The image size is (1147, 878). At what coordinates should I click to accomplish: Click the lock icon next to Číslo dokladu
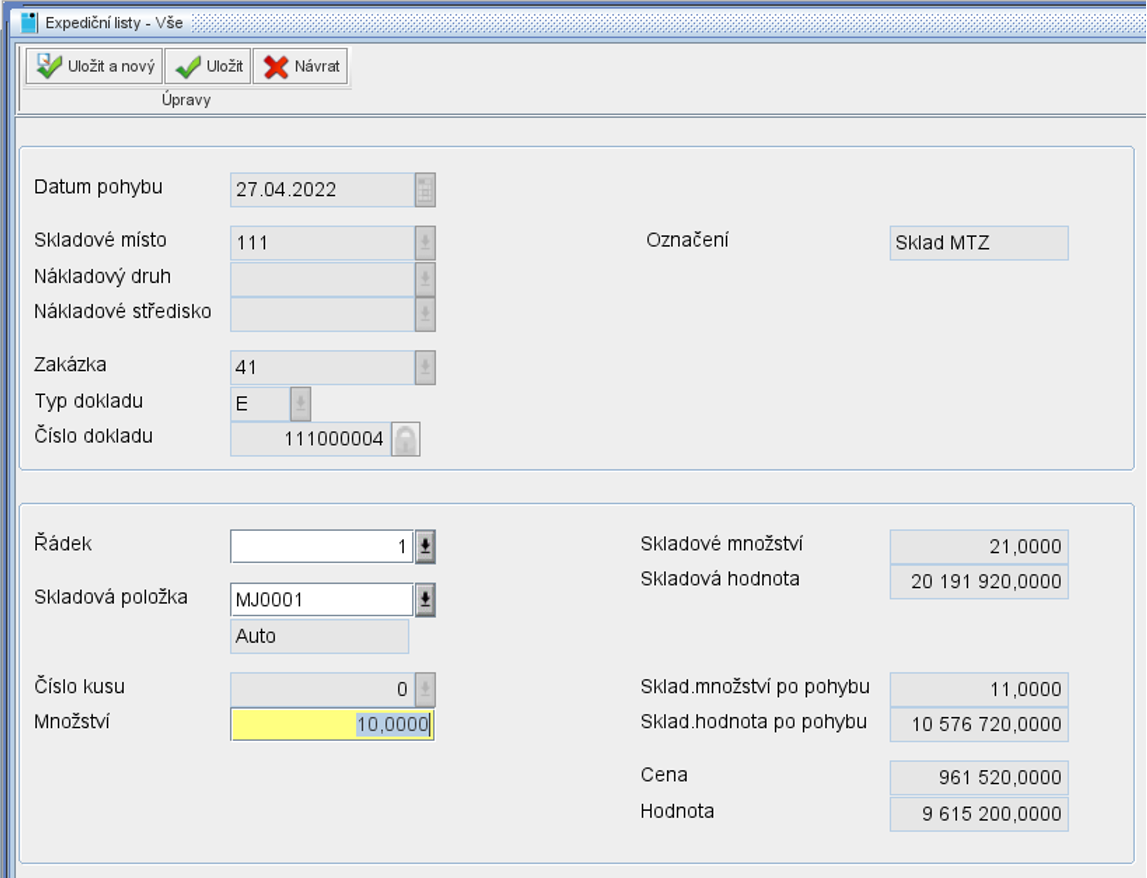(405, 439)
